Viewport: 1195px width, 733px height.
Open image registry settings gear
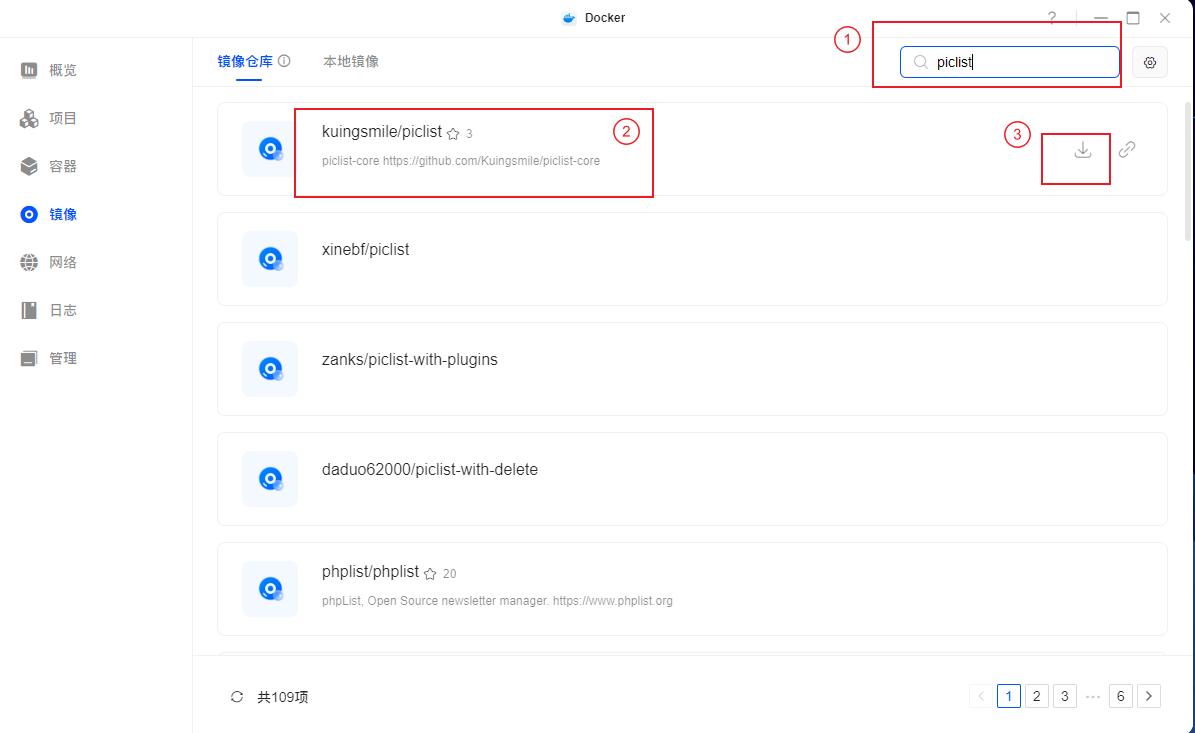coord(1149,62)
